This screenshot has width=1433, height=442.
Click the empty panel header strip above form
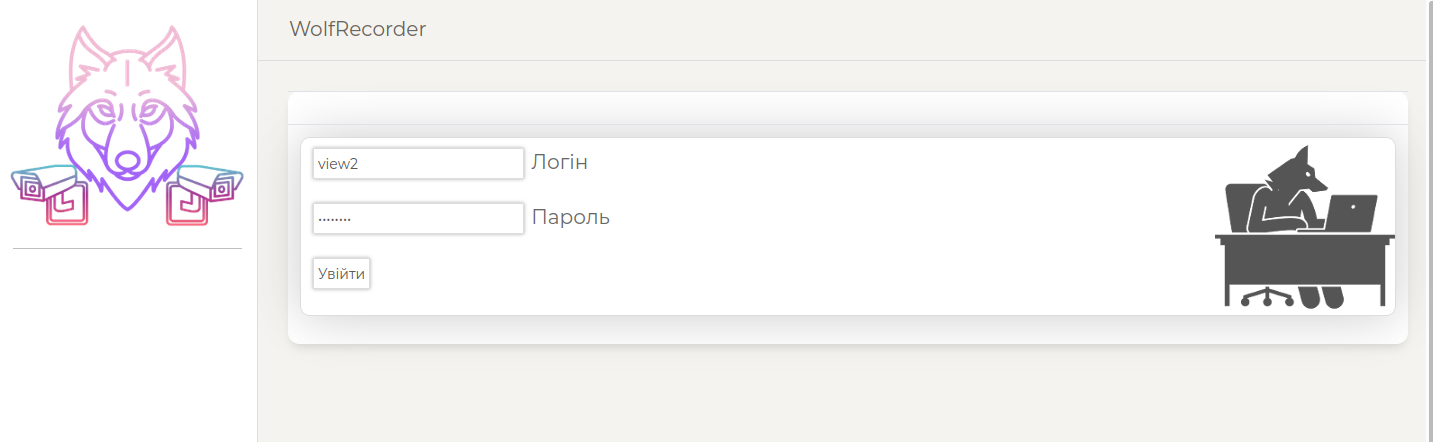click(x=847, y=108)
